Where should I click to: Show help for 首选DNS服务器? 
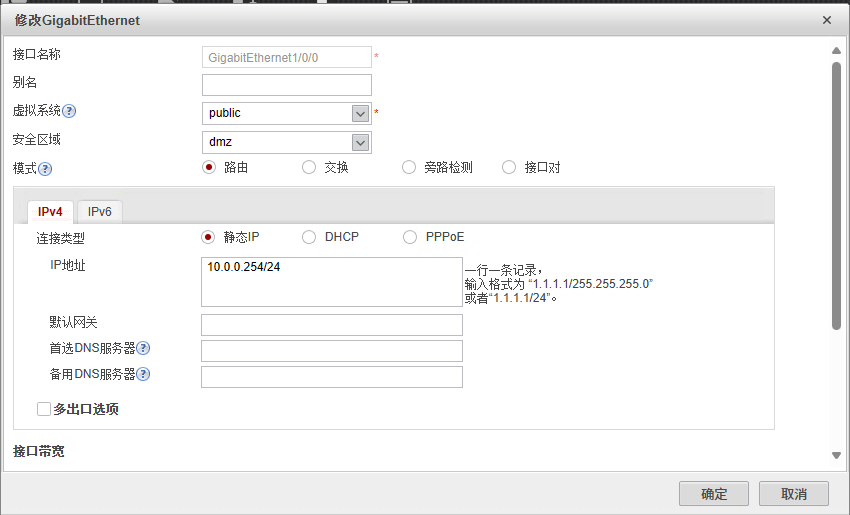(x=143, y=348)
